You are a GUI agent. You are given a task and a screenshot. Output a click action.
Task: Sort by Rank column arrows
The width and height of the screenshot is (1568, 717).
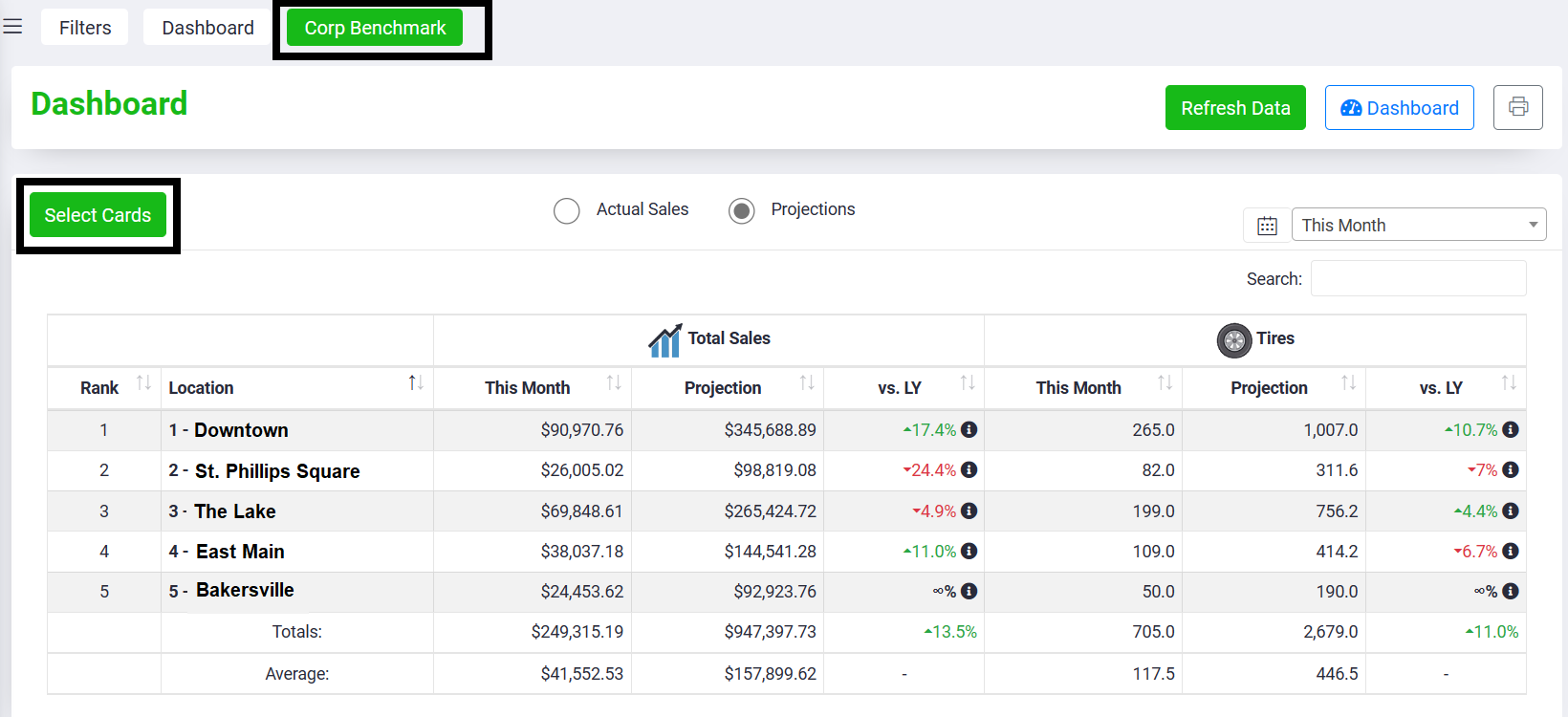143,383
